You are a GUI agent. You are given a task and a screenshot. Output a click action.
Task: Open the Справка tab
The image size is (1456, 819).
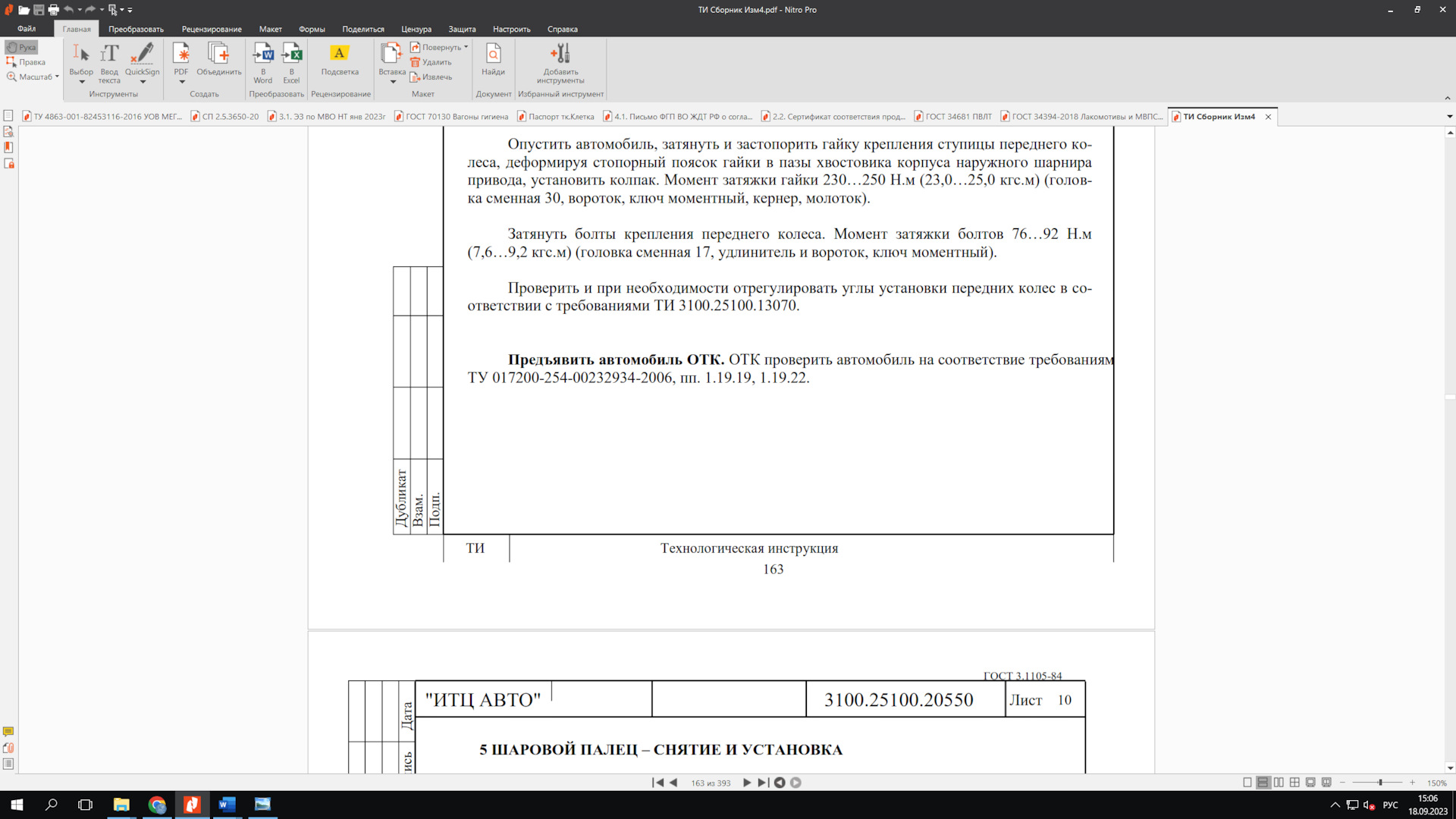tap(562, 29)
